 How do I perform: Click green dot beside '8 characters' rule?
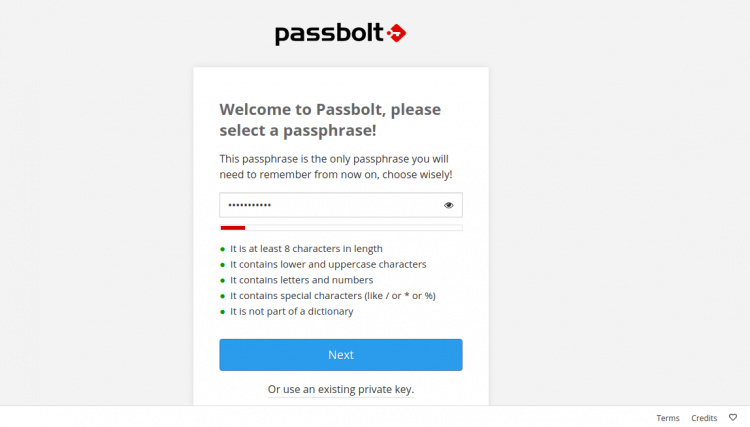click(222, 249)
